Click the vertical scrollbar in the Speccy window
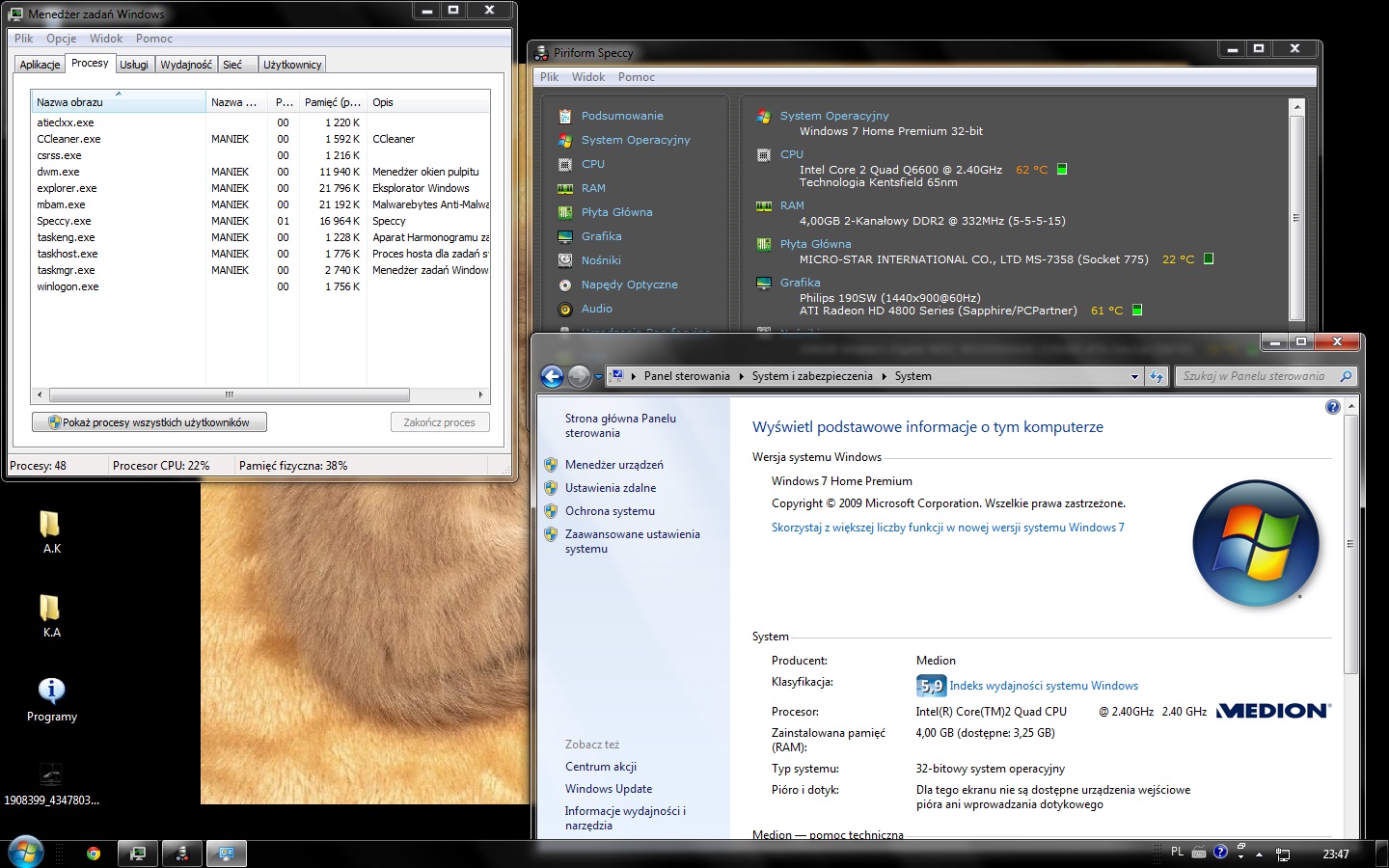This screenshot has height=868, width=1389. 1296,217
